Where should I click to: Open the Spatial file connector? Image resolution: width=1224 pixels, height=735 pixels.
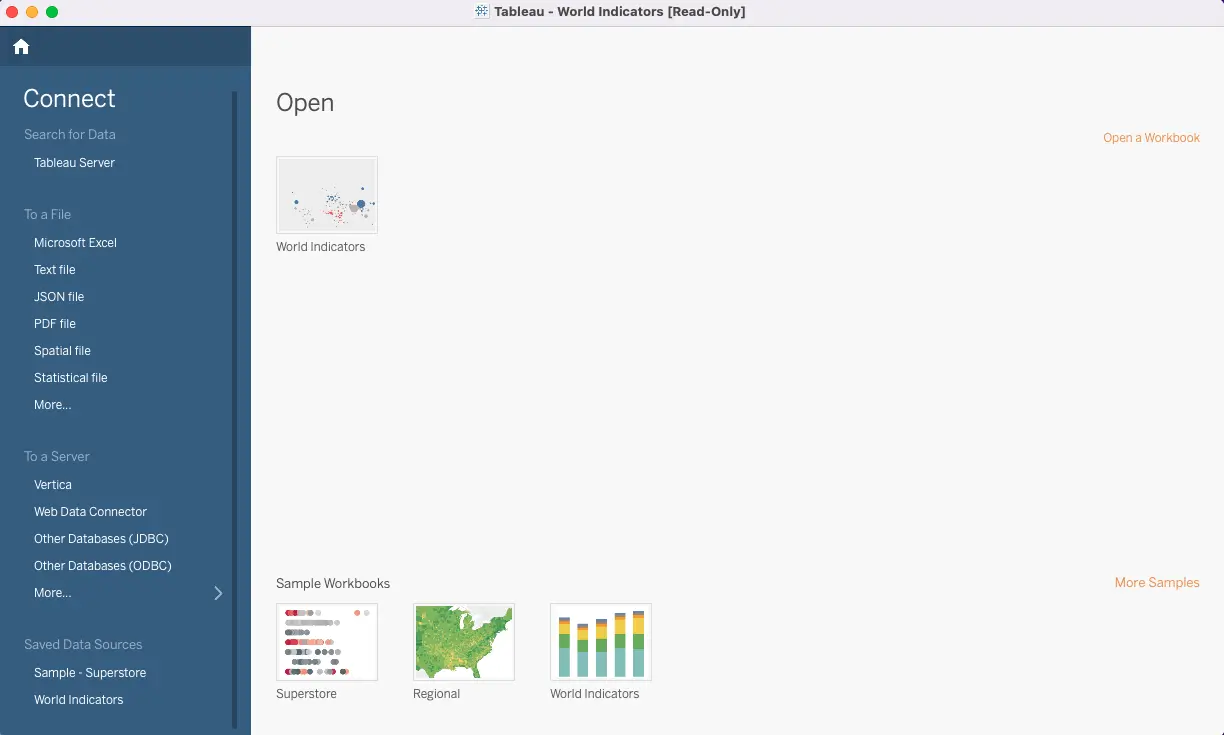(62, 350)
